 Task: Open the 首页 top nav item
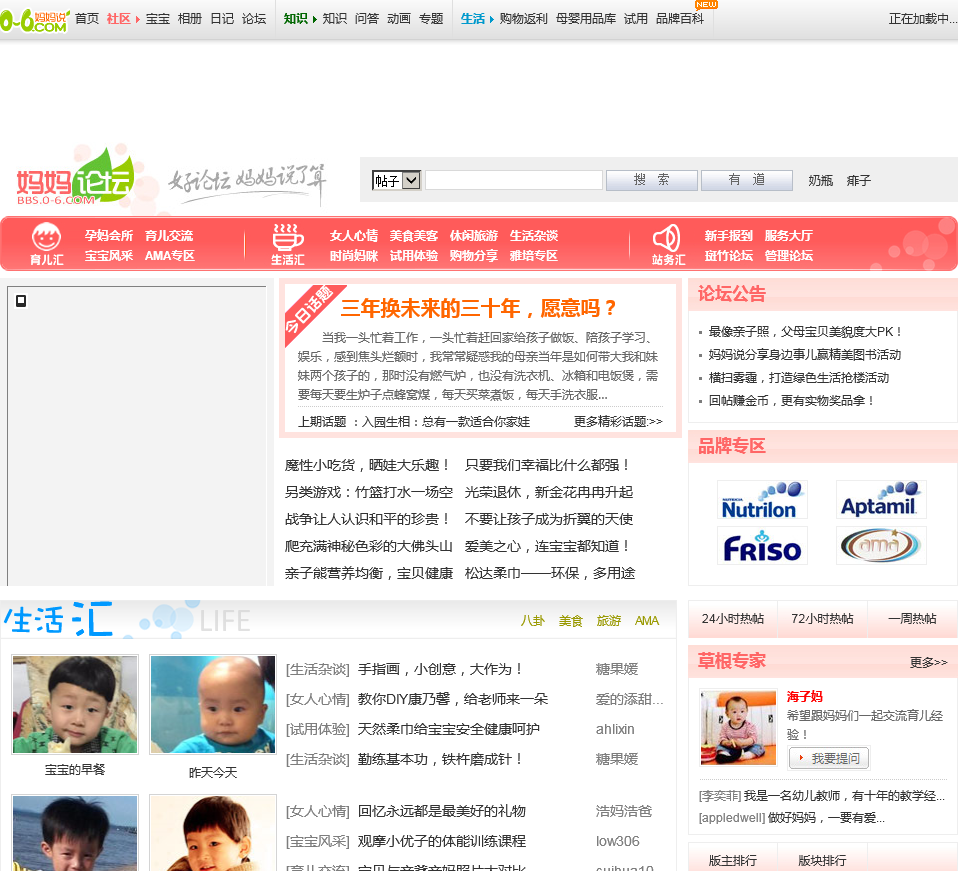(x=87, y=19)
